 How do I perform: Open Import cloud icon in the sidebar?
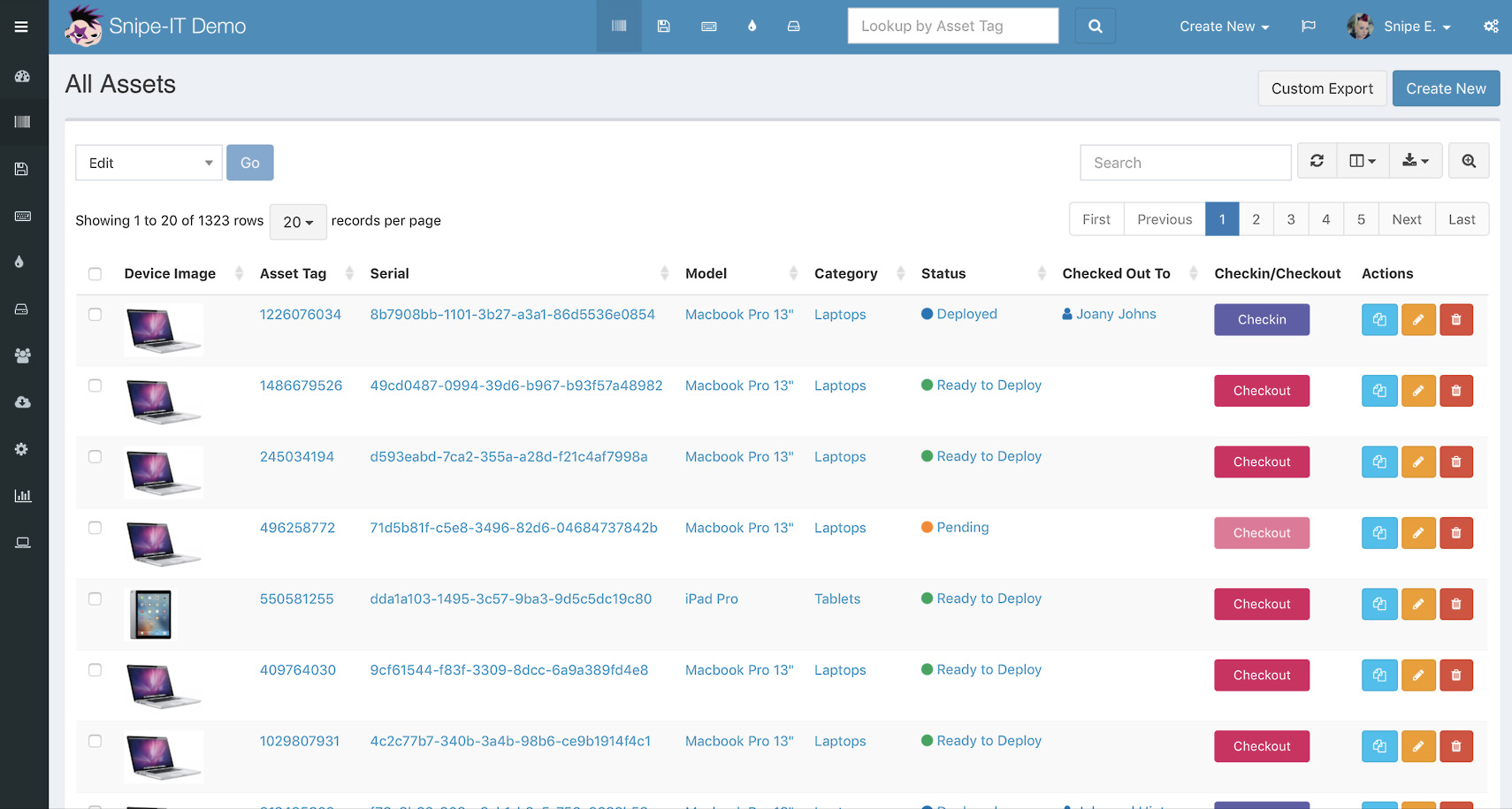pyautogui.click(x=23, y=402)
